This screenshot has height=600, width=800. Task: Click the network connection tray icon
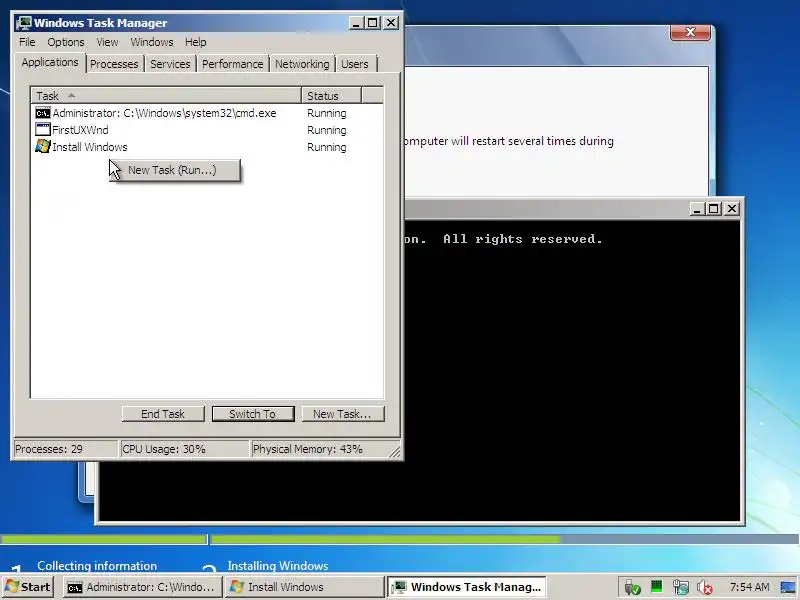pyautogui.click(x=681, y=587)
